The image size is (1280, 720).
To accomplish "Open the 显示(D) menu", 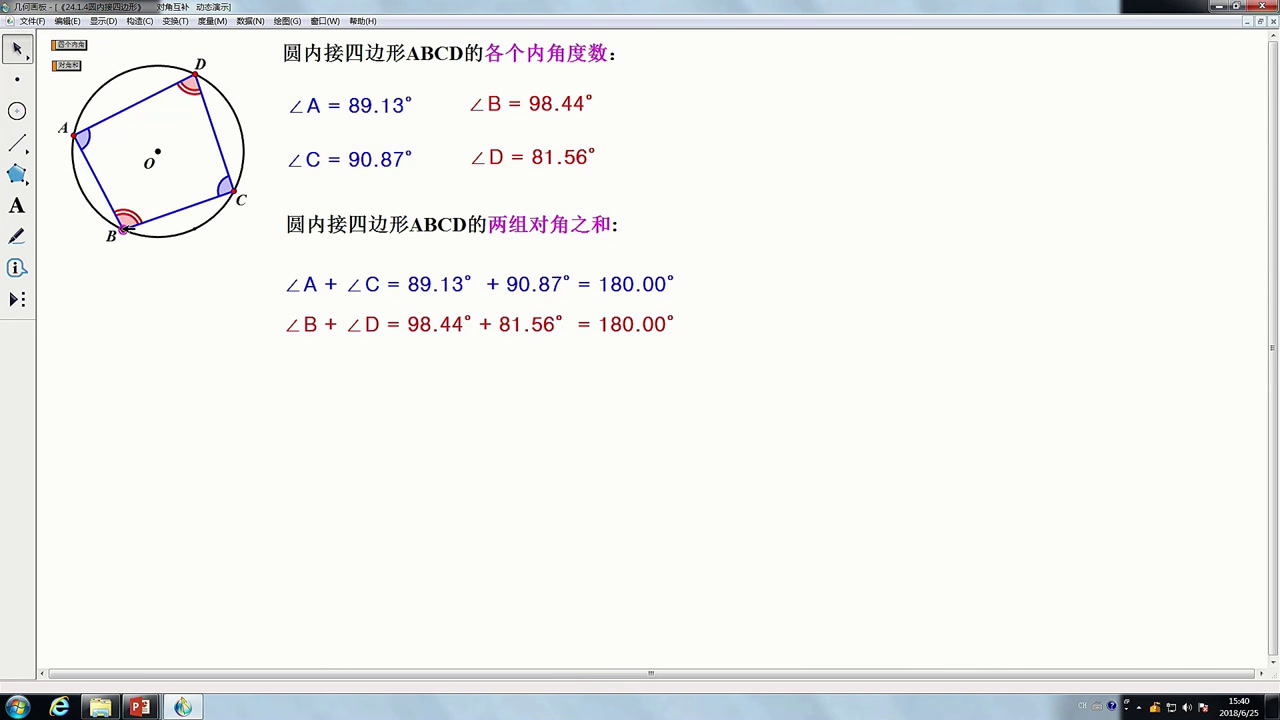I will 103,21.
